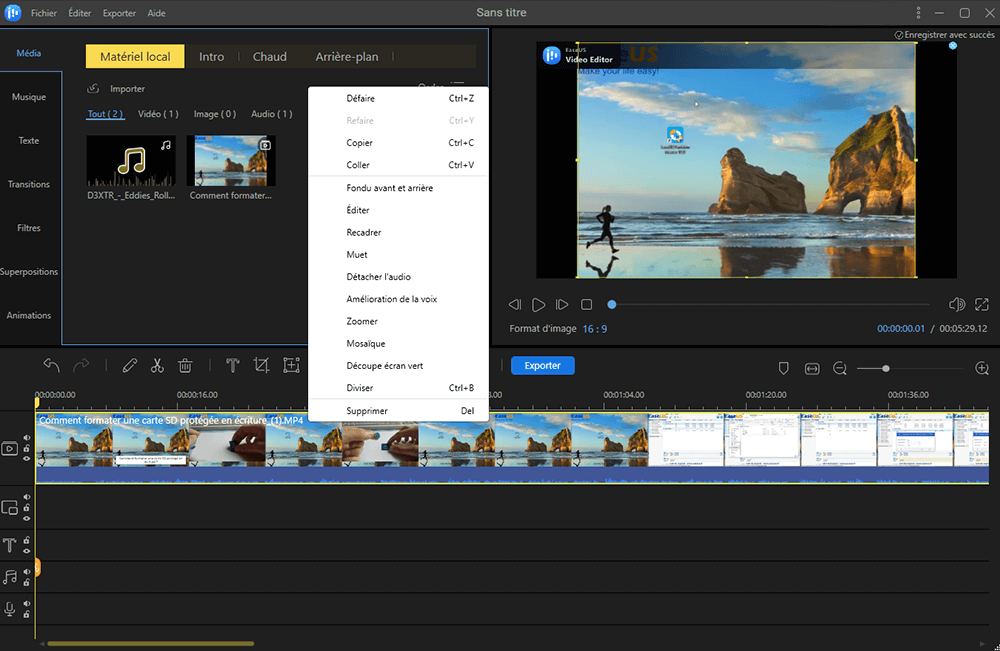Hide the video track with its eye icon
The image size is (1000, 651).
click(x=27, y=458)
